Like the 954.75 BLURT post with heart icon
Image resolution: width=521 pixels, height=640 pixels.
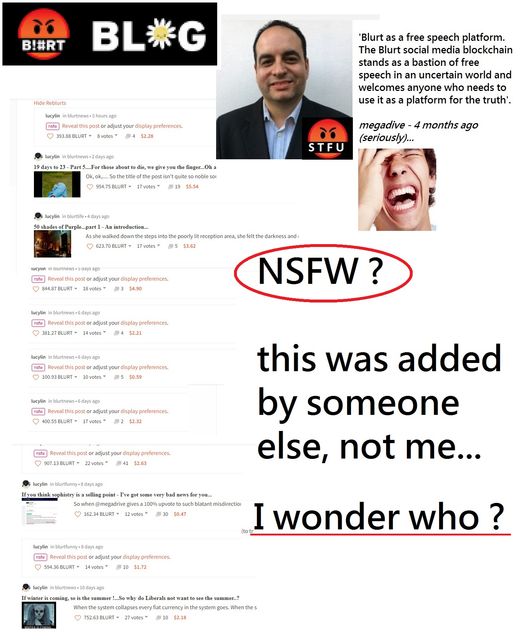[x=90, y=187]
